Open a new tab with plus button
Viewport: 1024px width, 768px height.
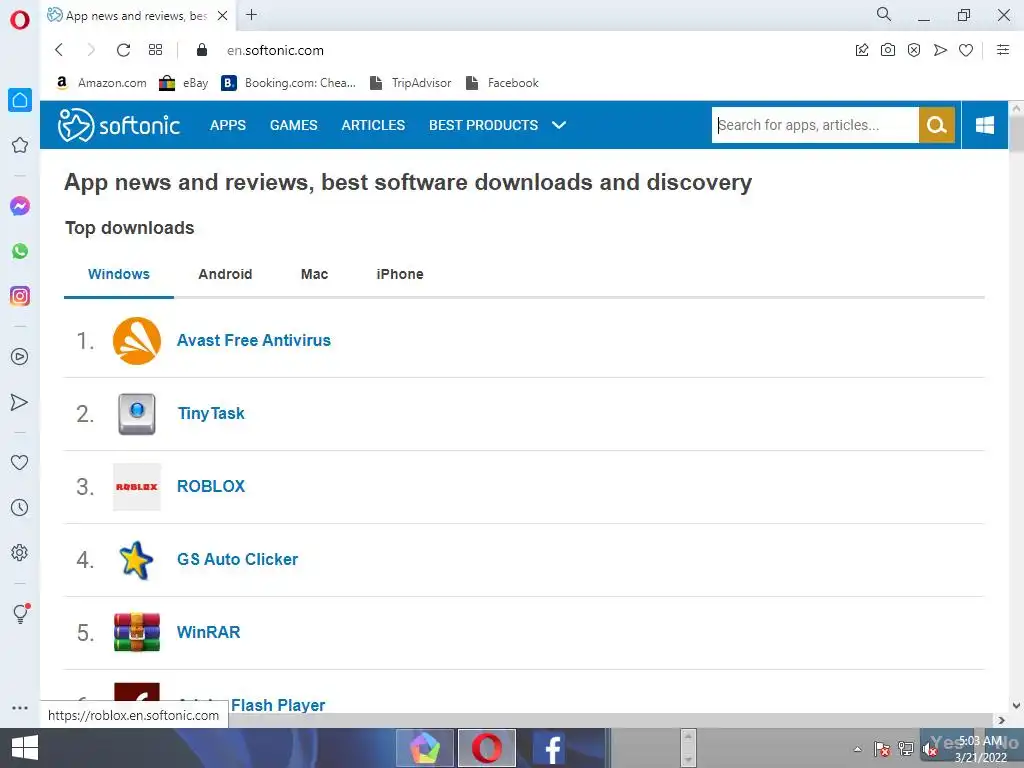[x=251, y=14]
